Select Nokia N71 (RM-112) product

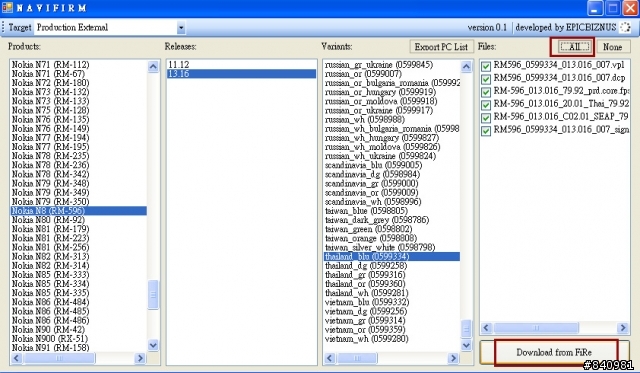point(79,64)
